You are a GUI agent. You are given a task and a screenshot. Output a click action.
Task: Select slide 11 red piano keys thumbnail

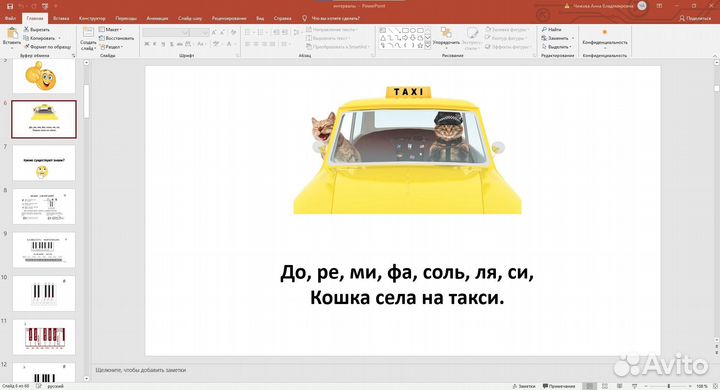click(x=44, y=337)
